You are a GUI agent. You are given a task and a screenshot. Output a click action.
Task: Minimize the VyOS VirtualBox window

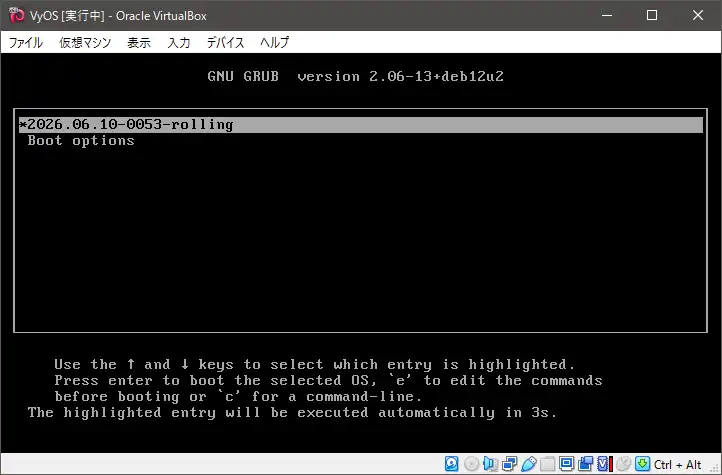pyautogui.click(x=607, y=15)
